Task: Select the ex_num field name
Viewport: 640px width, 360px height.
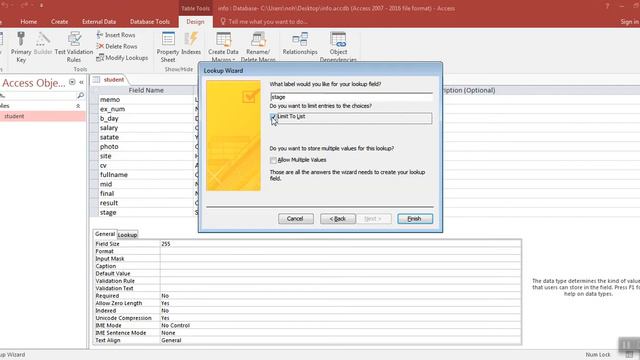Action: pyautogui.click(x=112, y=109)
